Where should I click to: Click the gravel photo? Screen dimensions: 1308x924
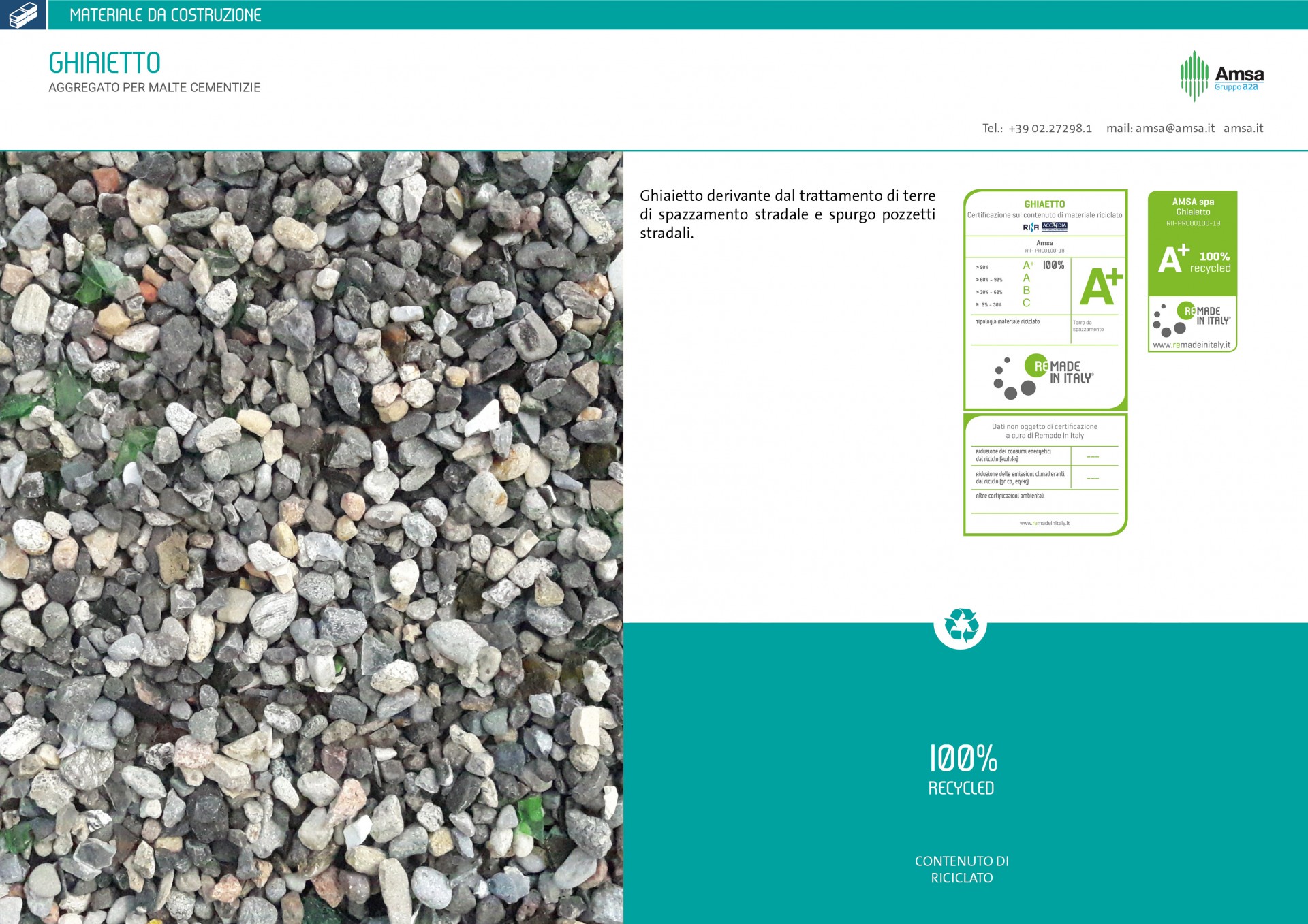tap(311, 537)
